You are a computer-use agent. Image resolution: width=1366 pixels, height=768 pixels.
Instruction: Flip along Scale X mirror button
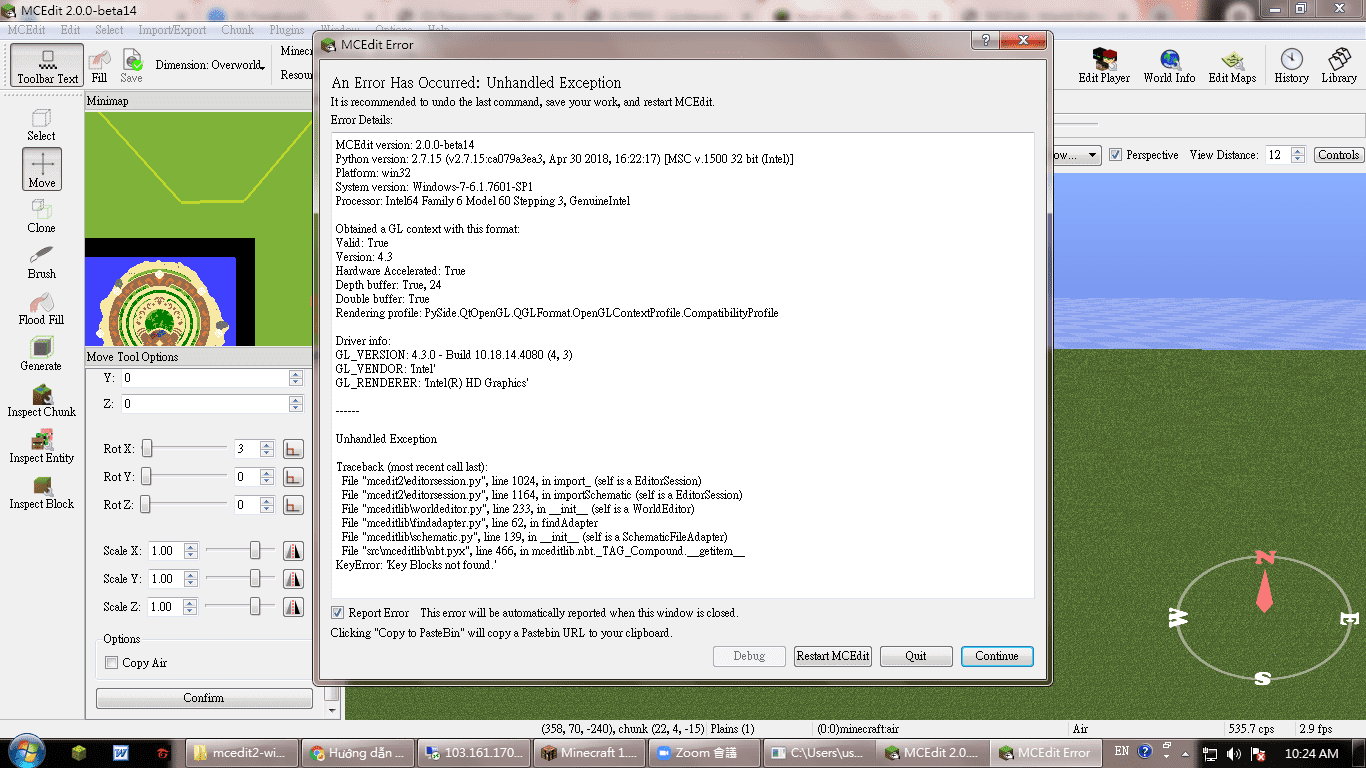pyautogui.click(x=293, y=551)
